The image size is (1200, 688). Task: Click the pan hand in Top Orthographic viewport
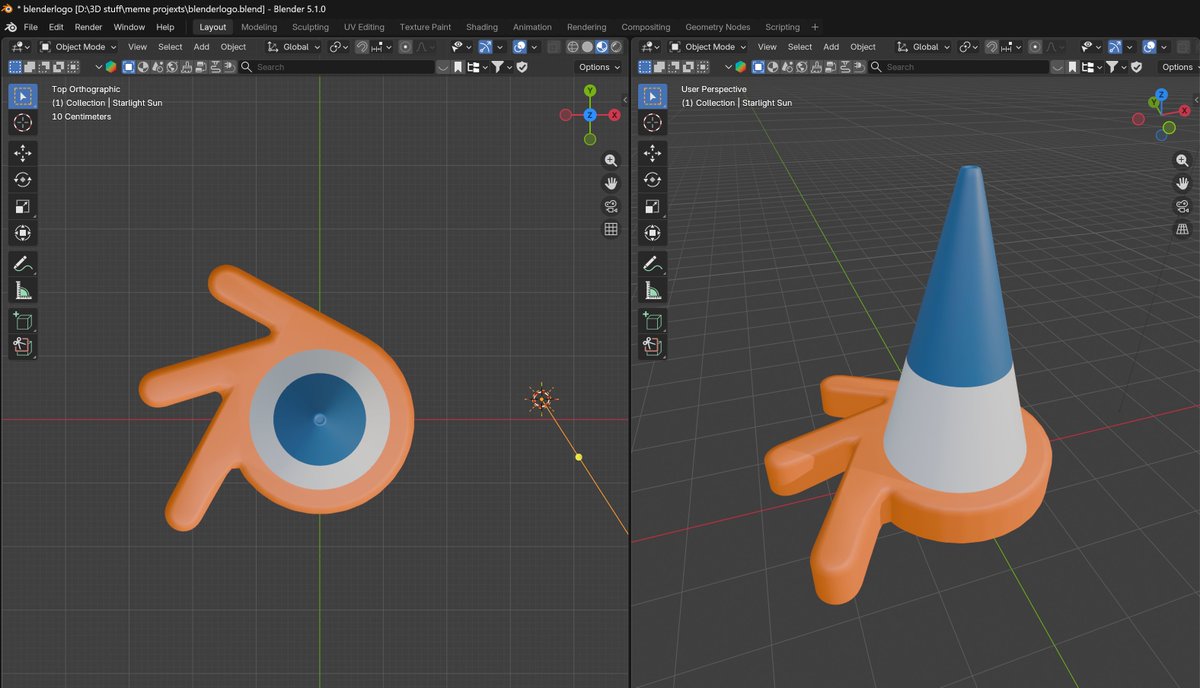(611, 184)
